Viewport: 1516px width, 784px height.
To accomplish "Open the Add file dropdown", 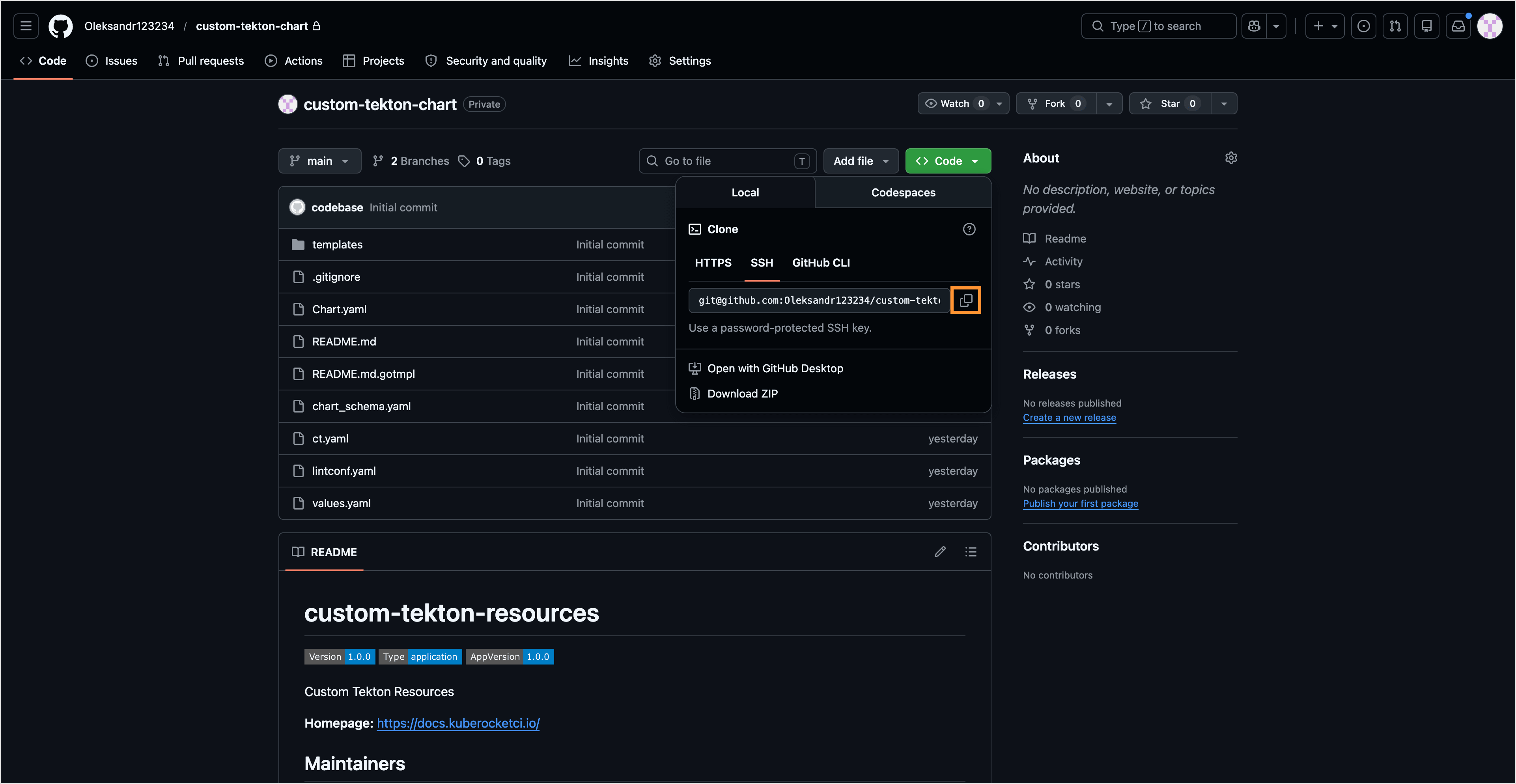I will tap(861, 161).
